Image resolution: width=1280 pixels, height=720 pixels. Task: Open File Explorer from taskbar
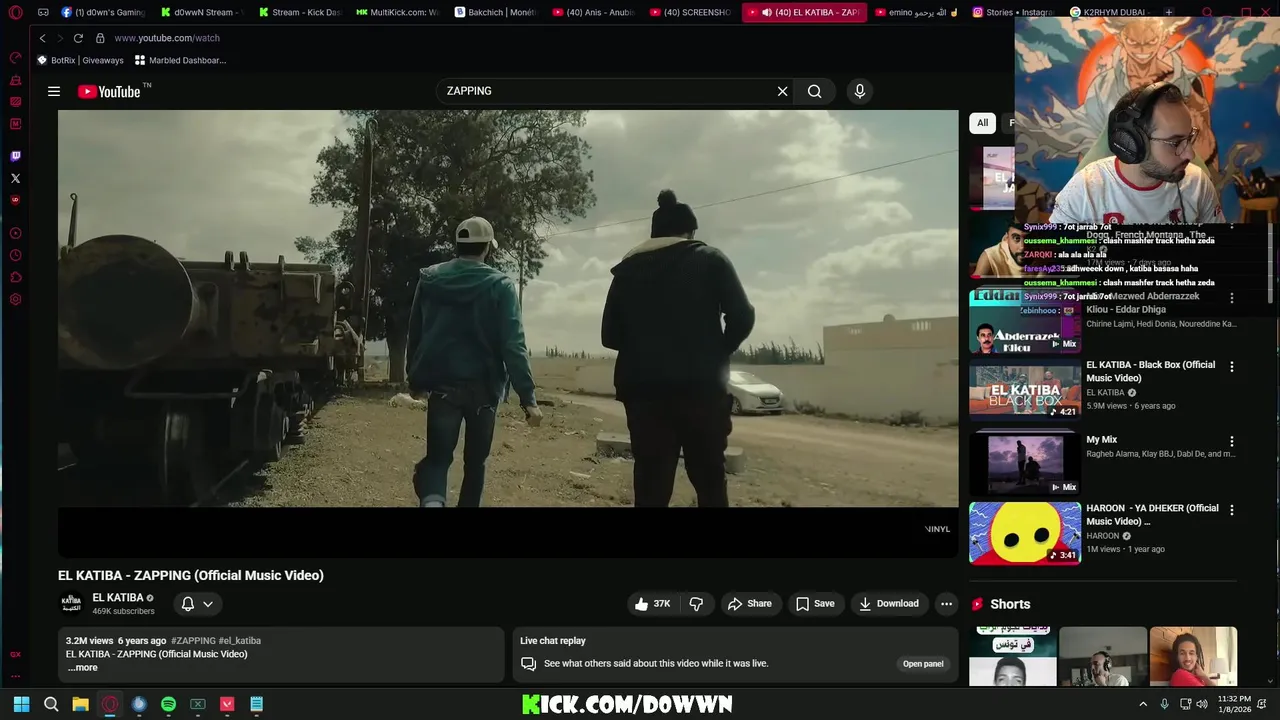pos(80,704)
